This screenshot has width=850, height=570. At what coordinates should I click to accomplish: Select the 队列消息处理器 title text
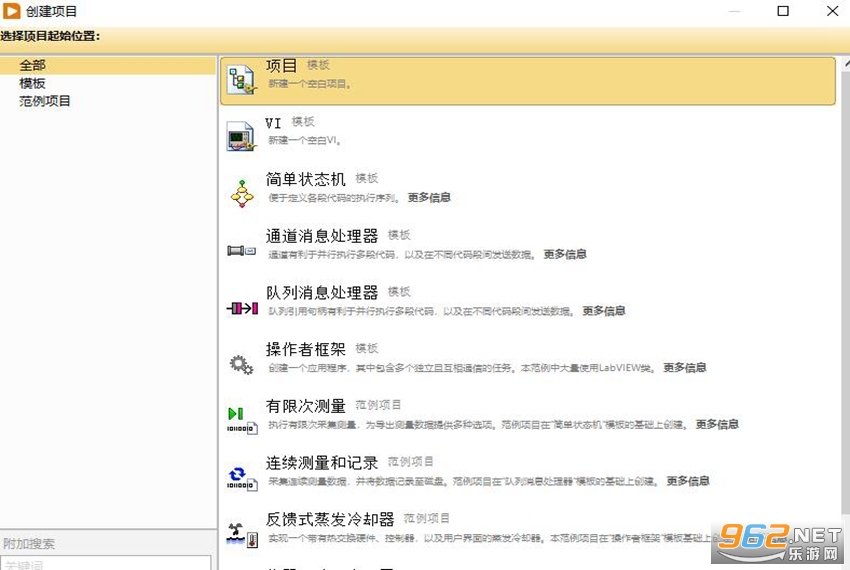322,293
